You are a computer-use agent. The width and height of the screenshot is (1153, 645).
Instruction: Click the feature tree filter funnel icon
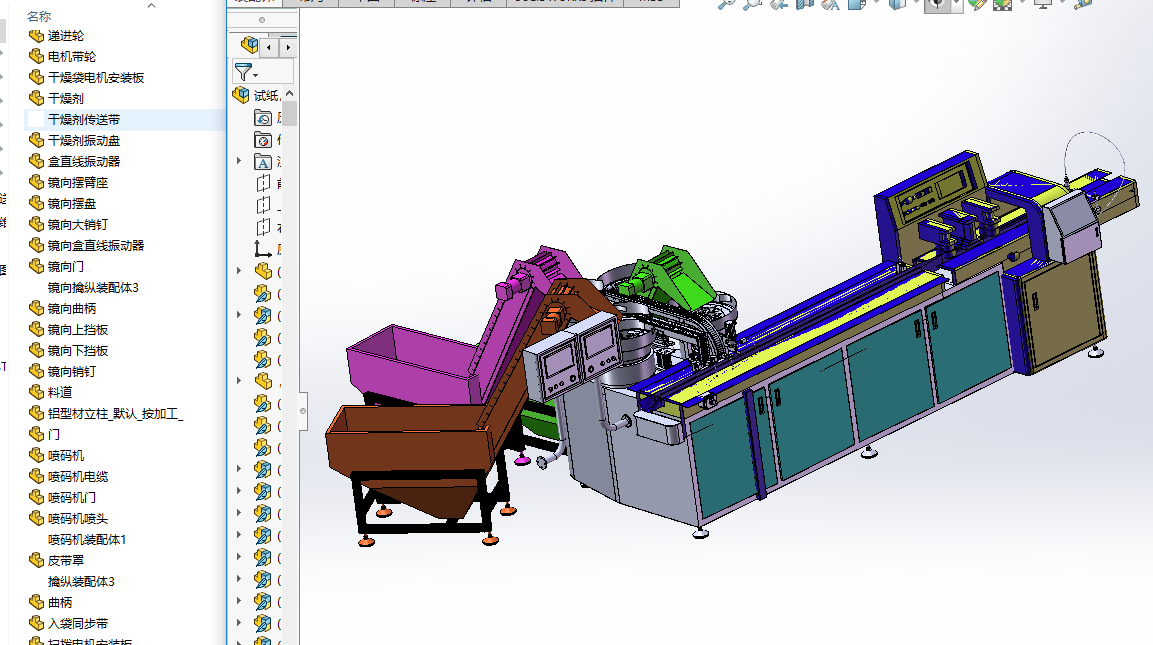[x=243, y=72]
